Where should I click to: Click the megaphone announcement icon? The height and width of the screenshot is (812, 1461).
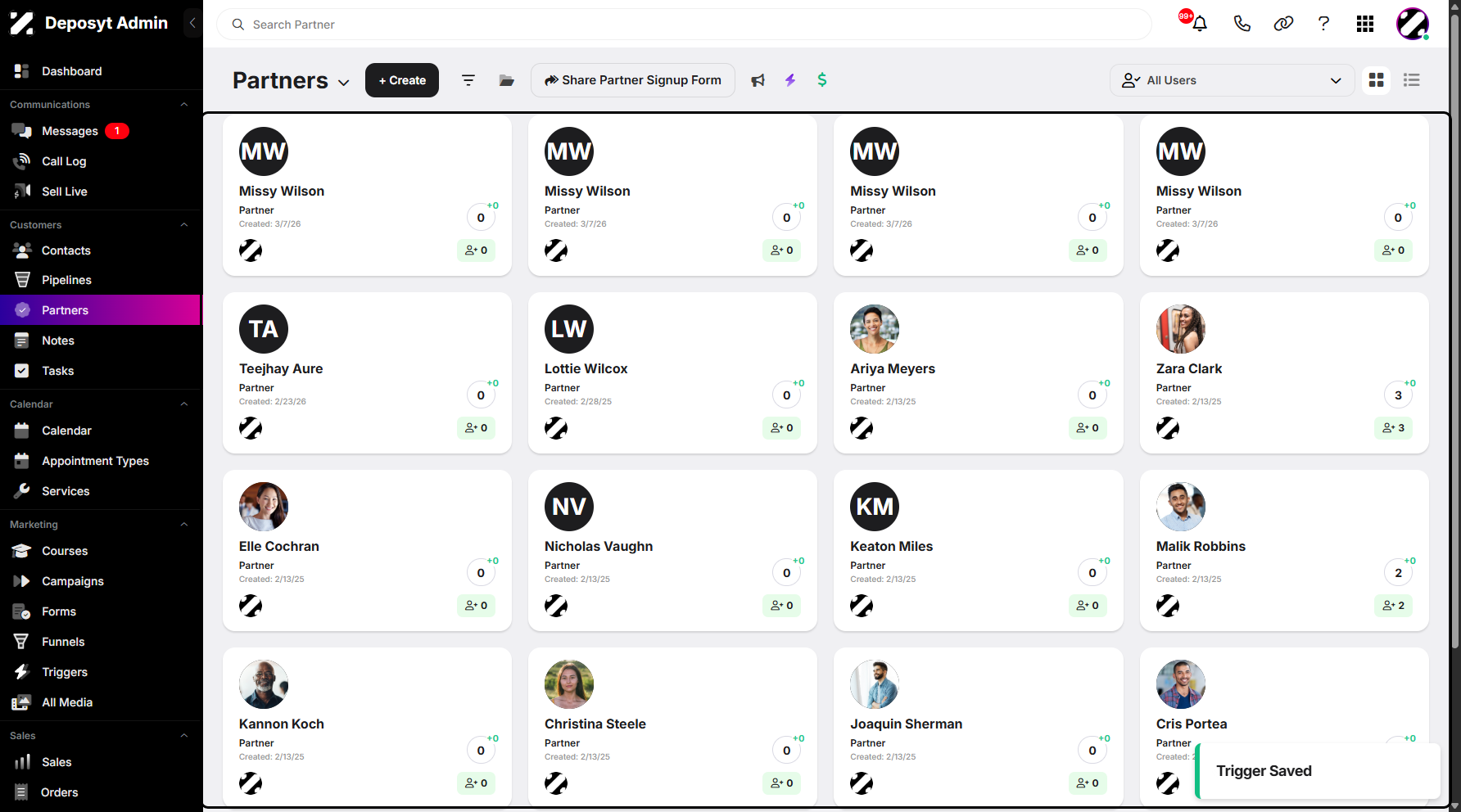click(758, 80)
